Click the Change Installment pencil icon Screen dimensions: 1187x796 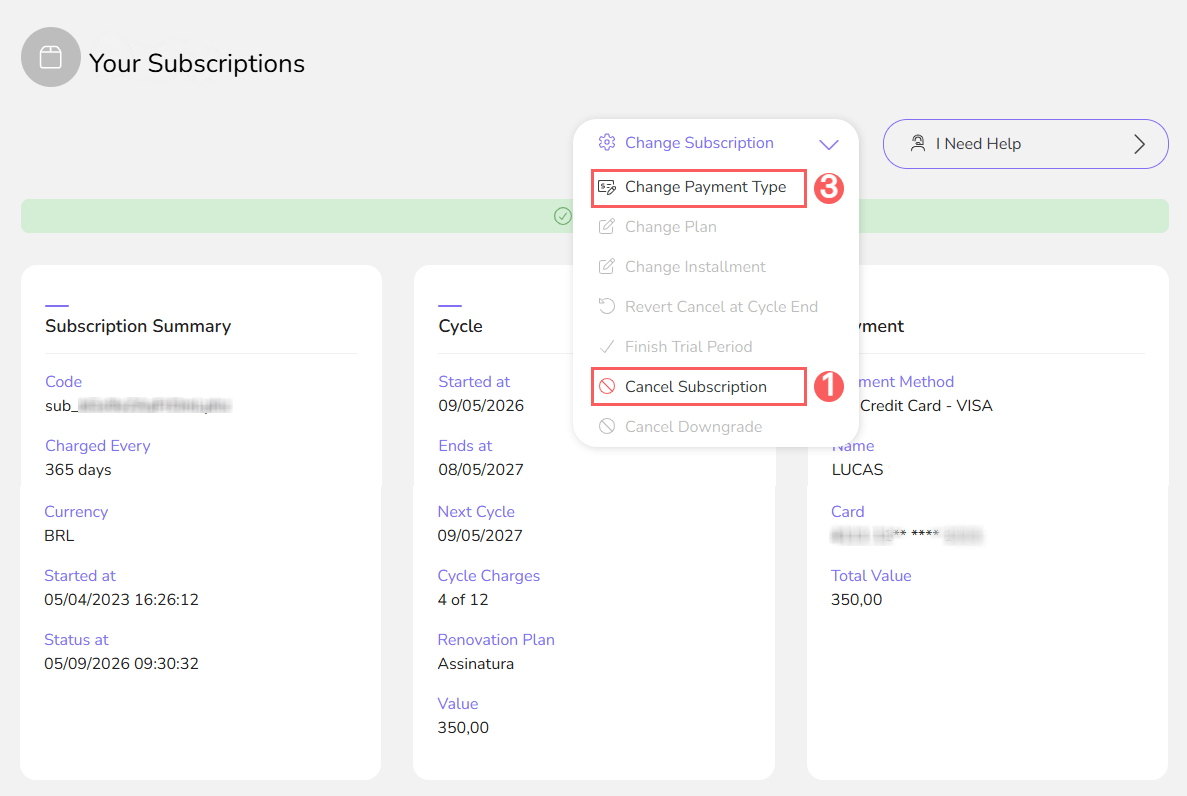pyautogui.click(x=607, y=267)
